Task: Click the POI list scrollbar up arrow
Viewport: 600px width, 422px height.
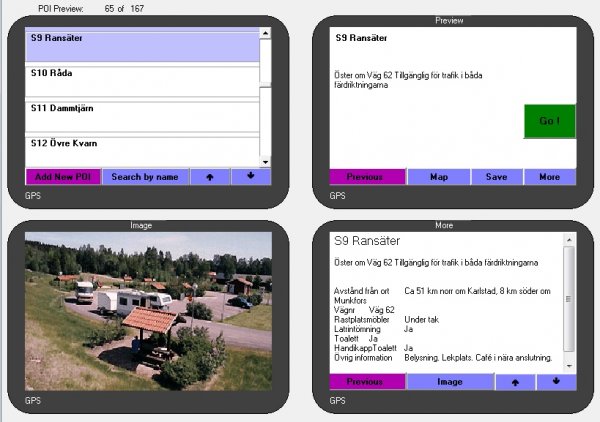Action: click(x=265, y=33)
